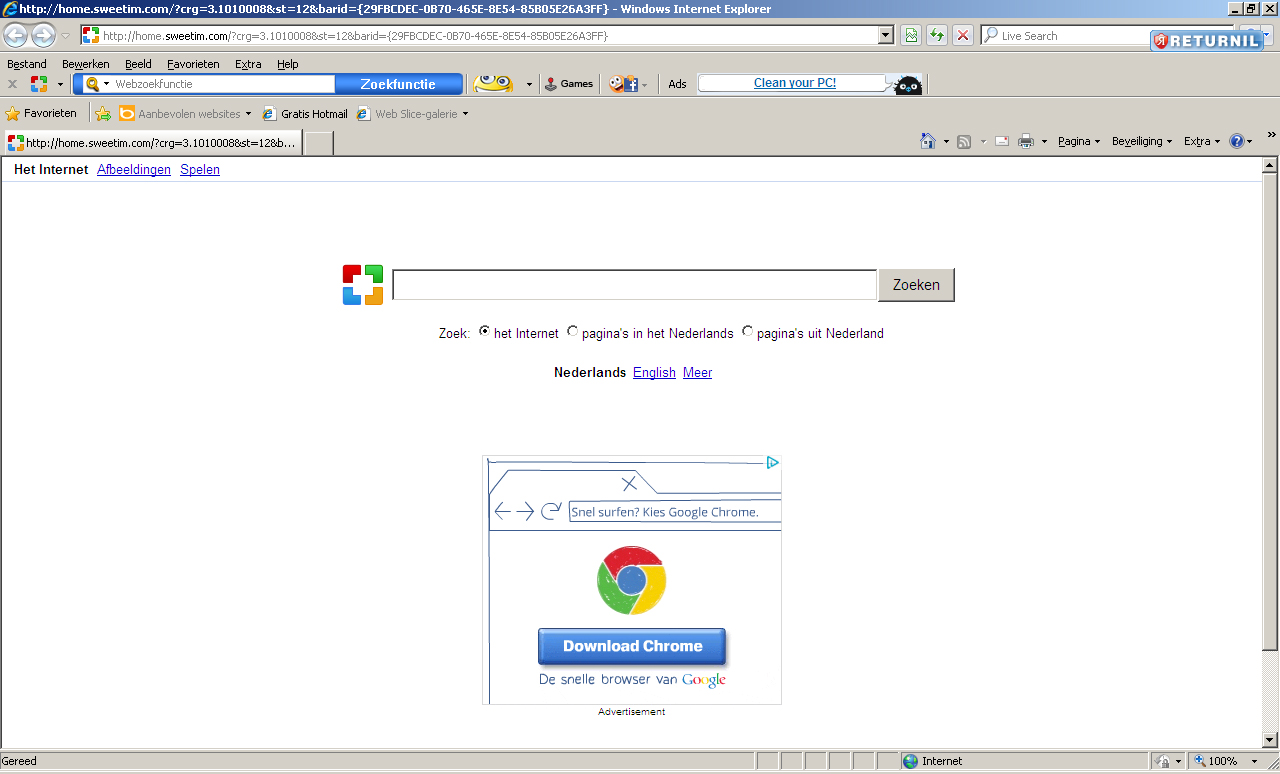Open the Favorieten menu in menu bar
This screenshot has height=774, width=1280.
coord(193,64)
